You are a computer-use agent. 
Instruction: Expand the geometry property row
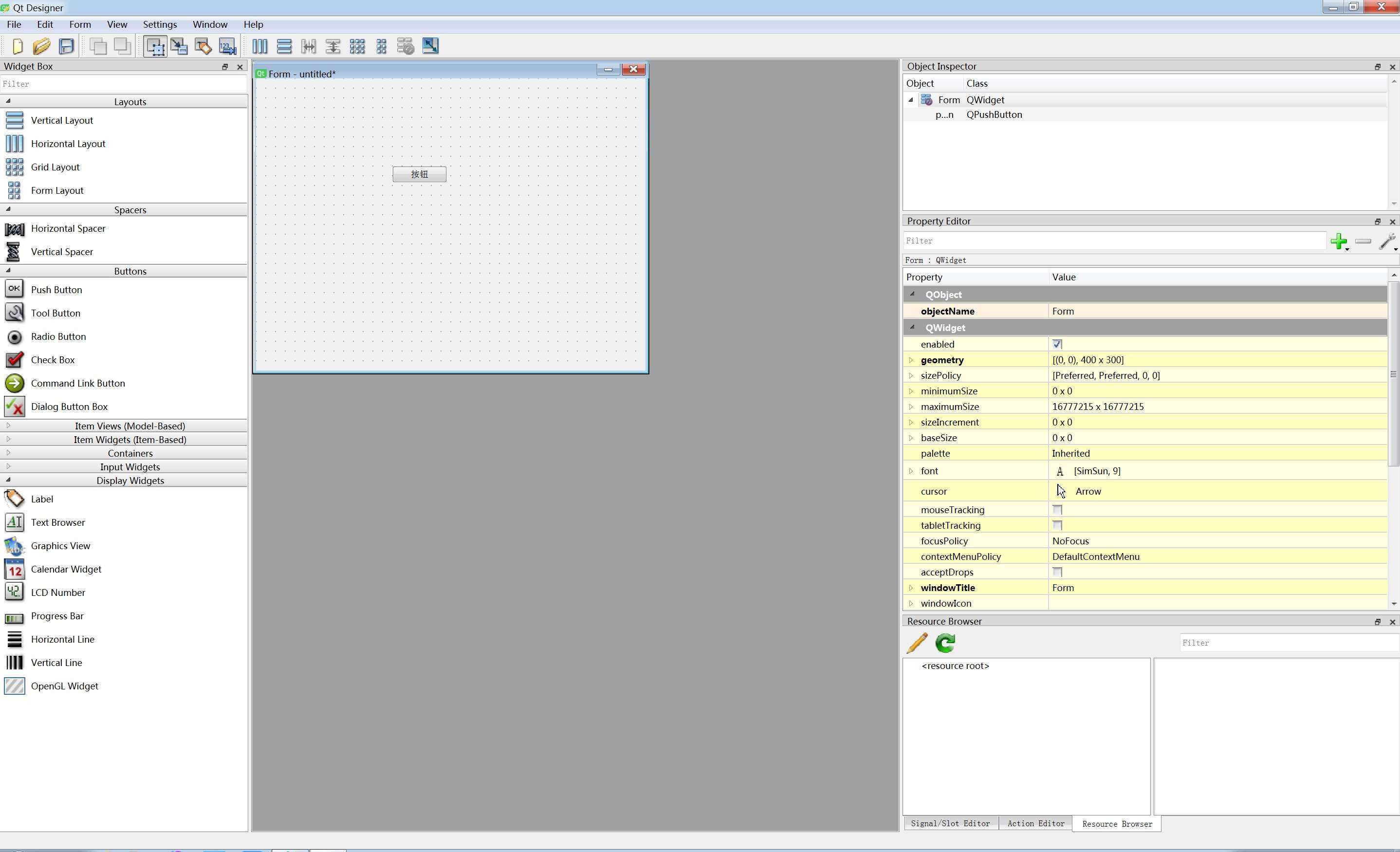[912, 359]
